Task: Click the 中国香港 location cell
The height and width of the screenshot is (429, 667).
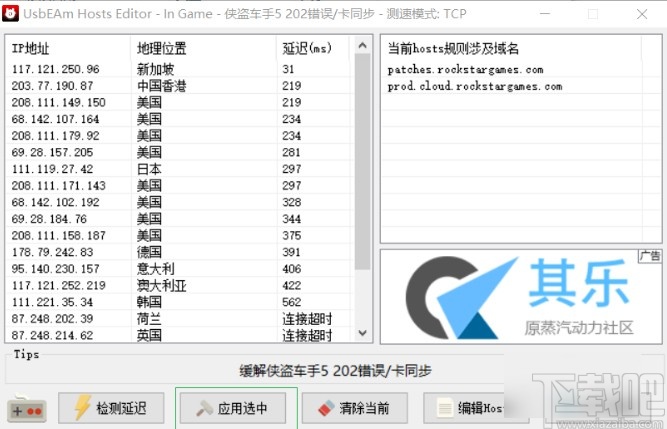Action: 162,85
